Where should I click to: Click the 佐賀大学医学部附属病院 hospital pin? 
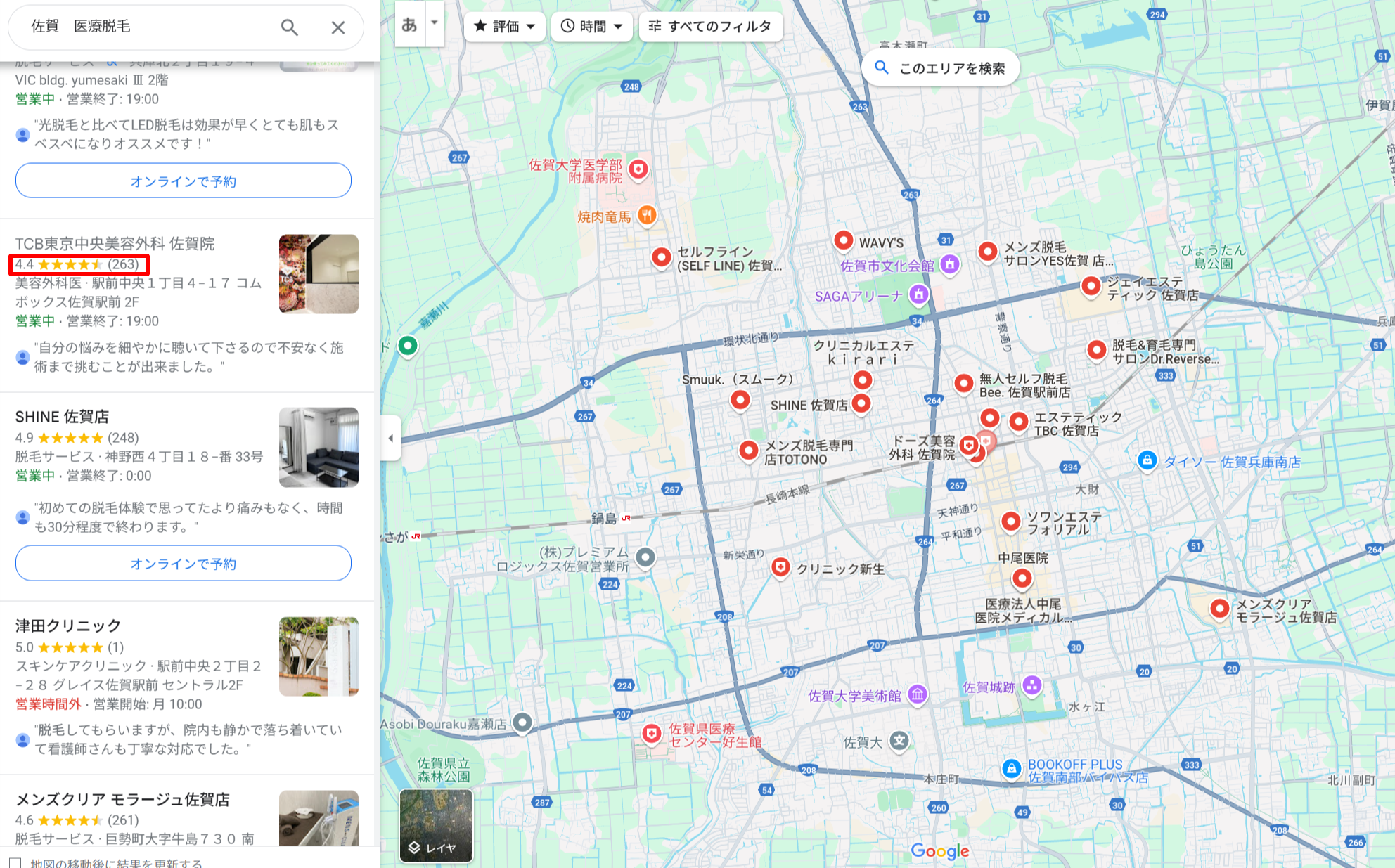[x=638, y=169]
